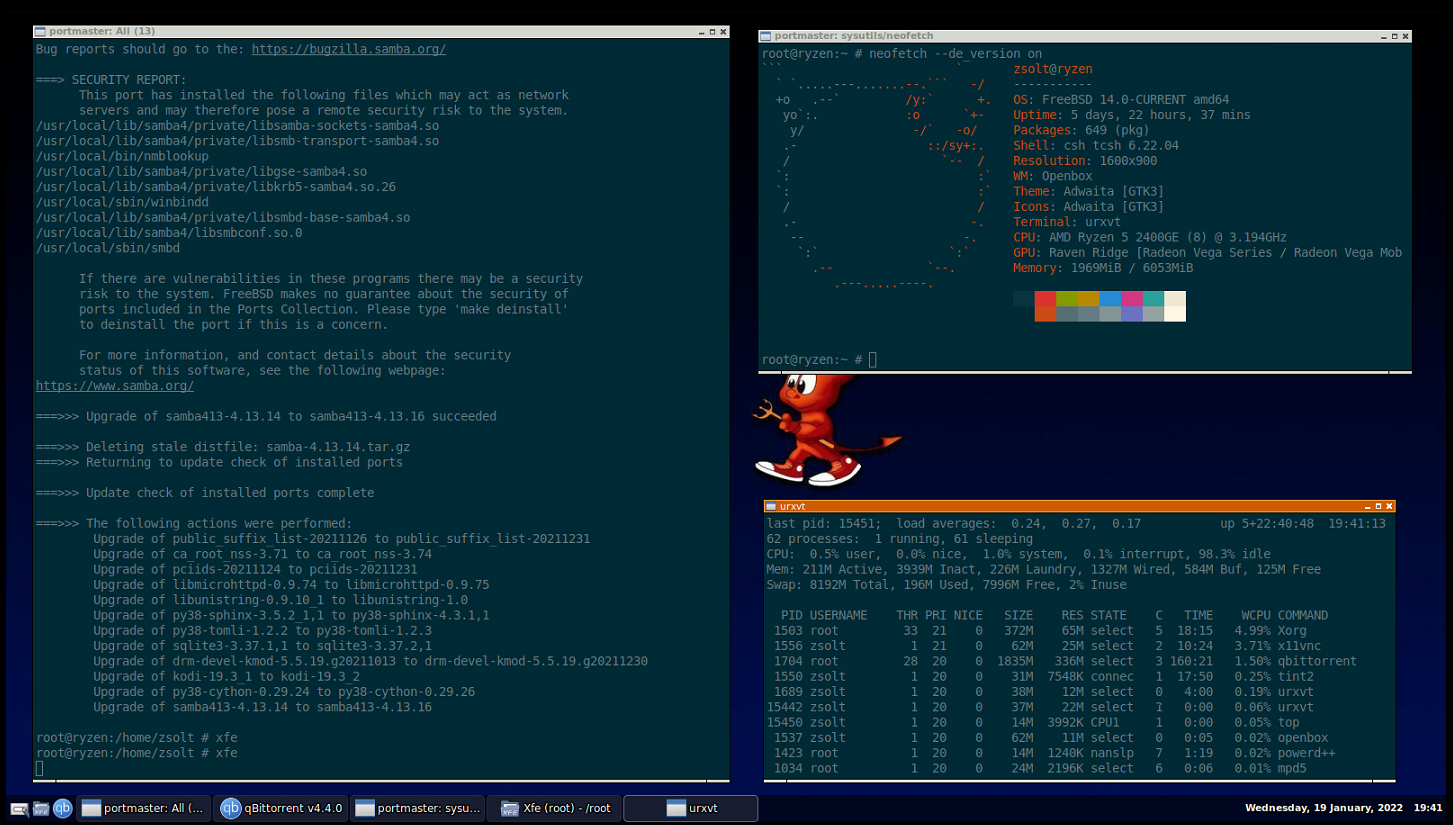Click the 'Upgrade of ca_root_nss-3.71' line

coord(262,554)
